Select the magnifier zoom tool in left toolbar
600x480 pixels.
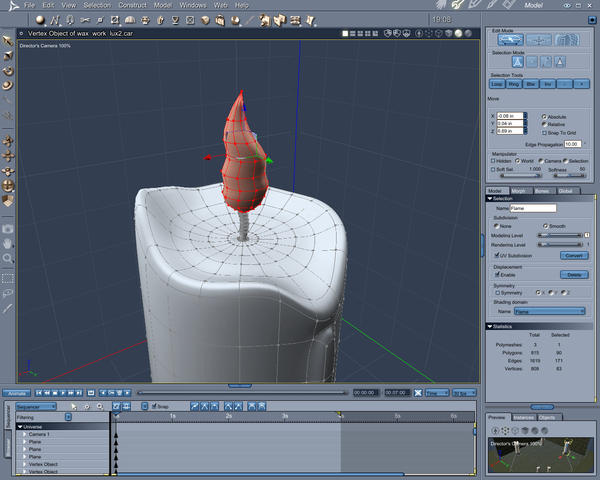[x=8, y=258]
